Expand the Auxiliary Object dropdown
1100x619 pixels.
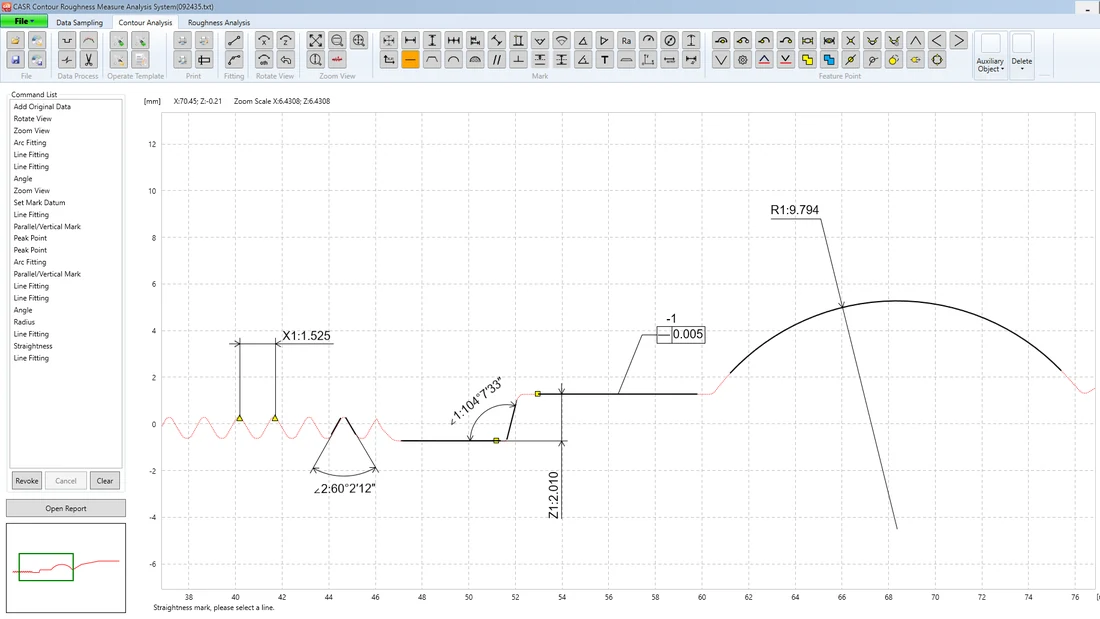tap(991, 55)
